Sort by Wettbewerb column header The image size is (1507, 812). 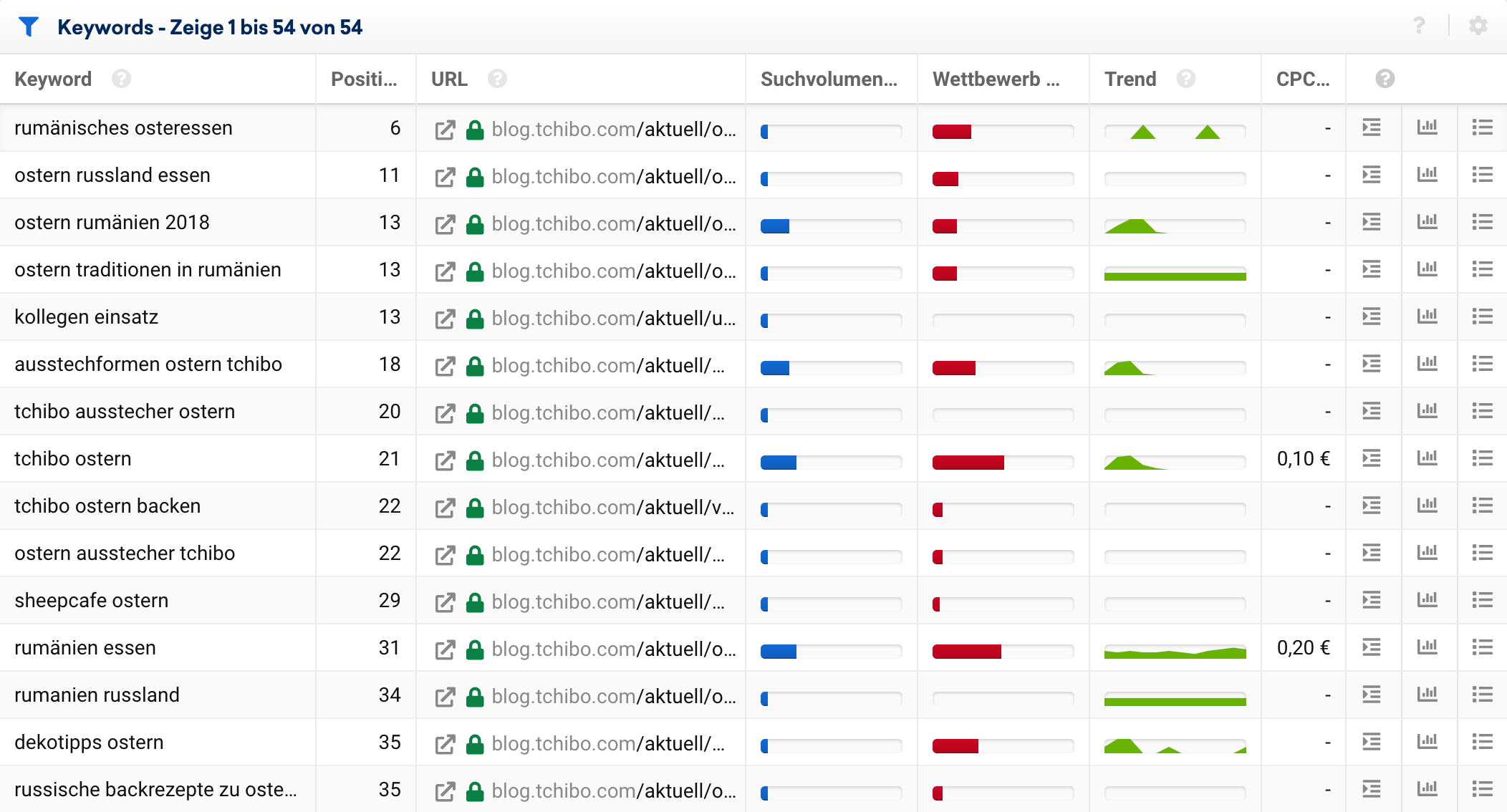pos(996,79)
